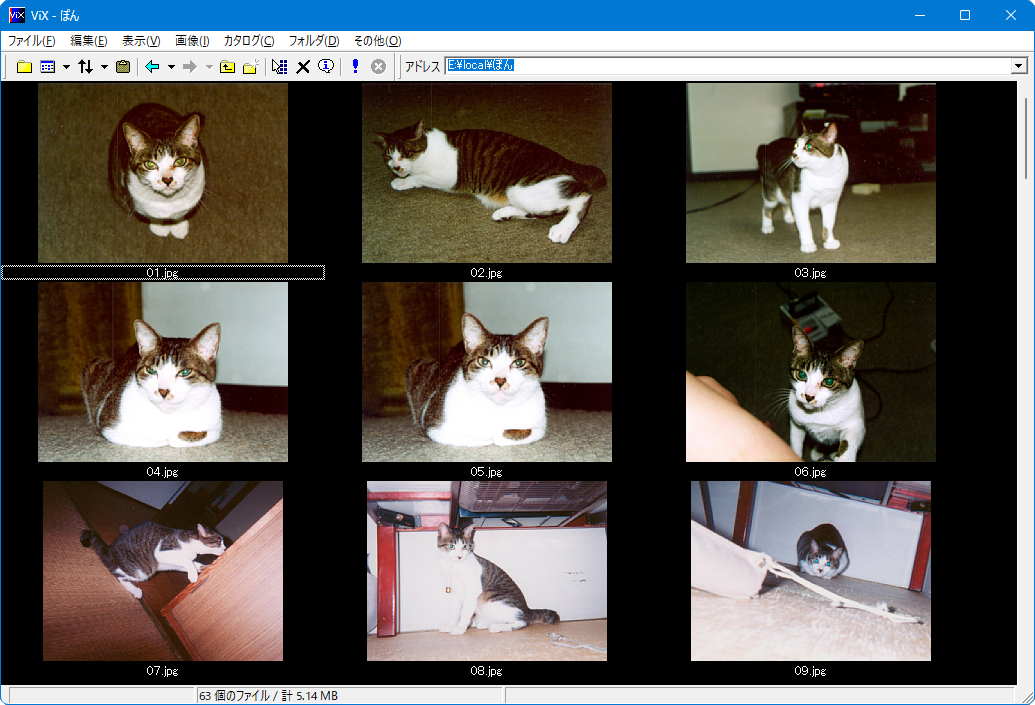This screenshot has width=1035, height=705.
Task: Click the 05.jpg file name label
Action: pyautogui.click(x=486, y=472)
